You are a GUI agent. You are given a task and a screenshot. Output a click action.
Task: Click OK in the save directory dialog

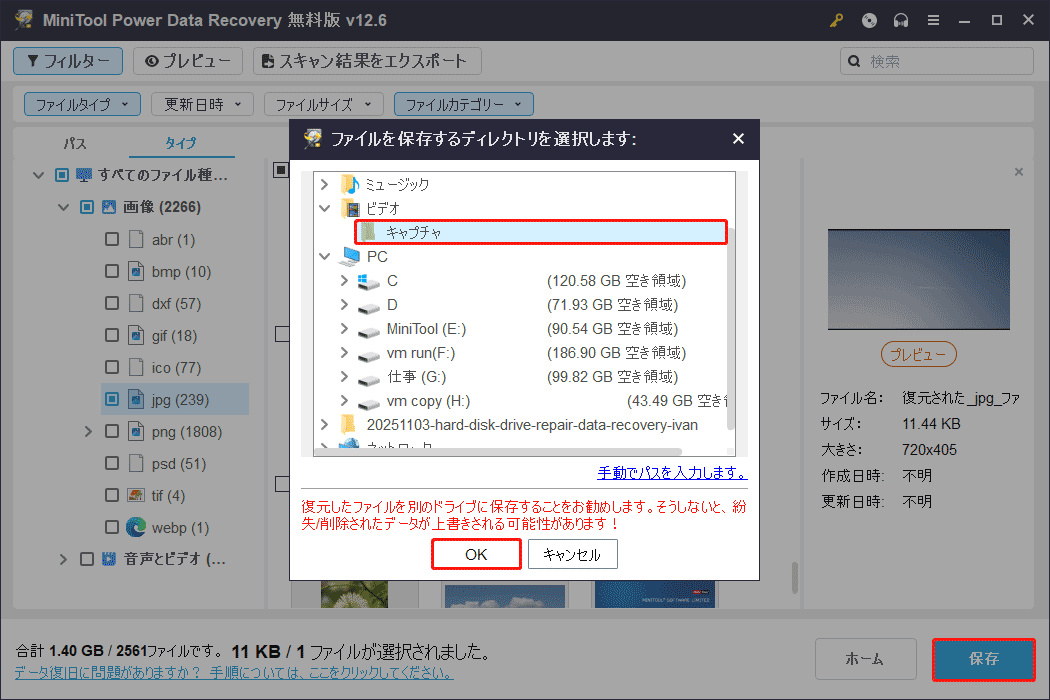tap(476, 553)
